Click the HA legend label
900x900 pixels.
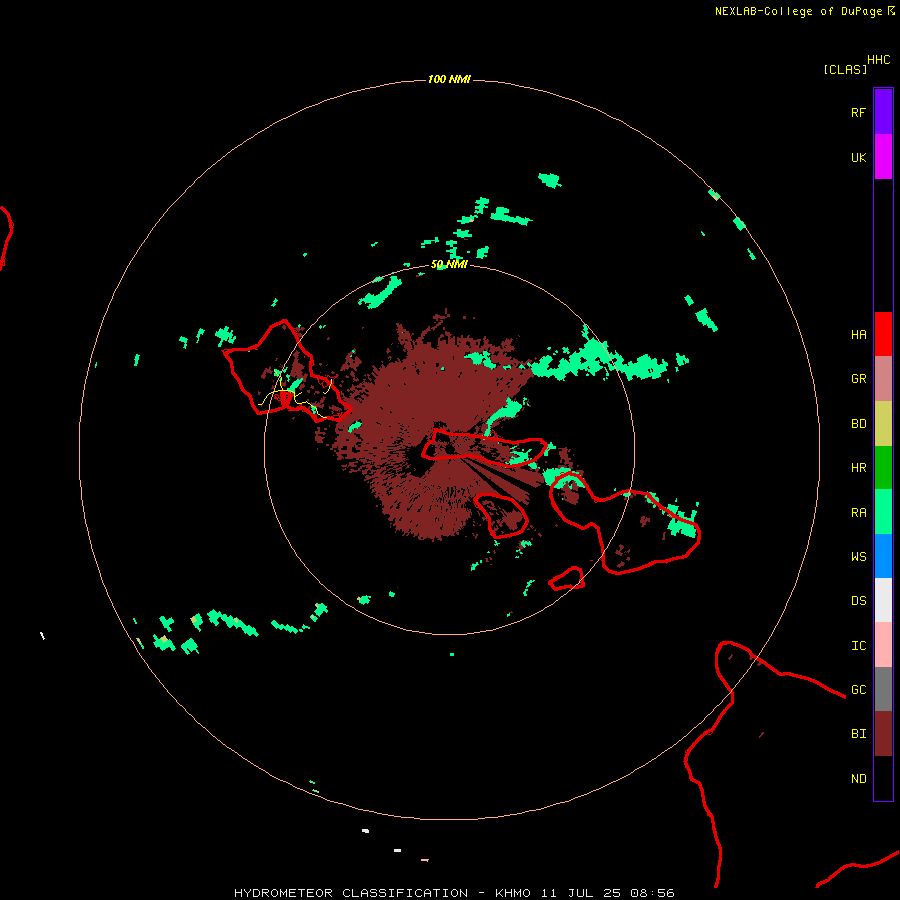coord(858,335)
